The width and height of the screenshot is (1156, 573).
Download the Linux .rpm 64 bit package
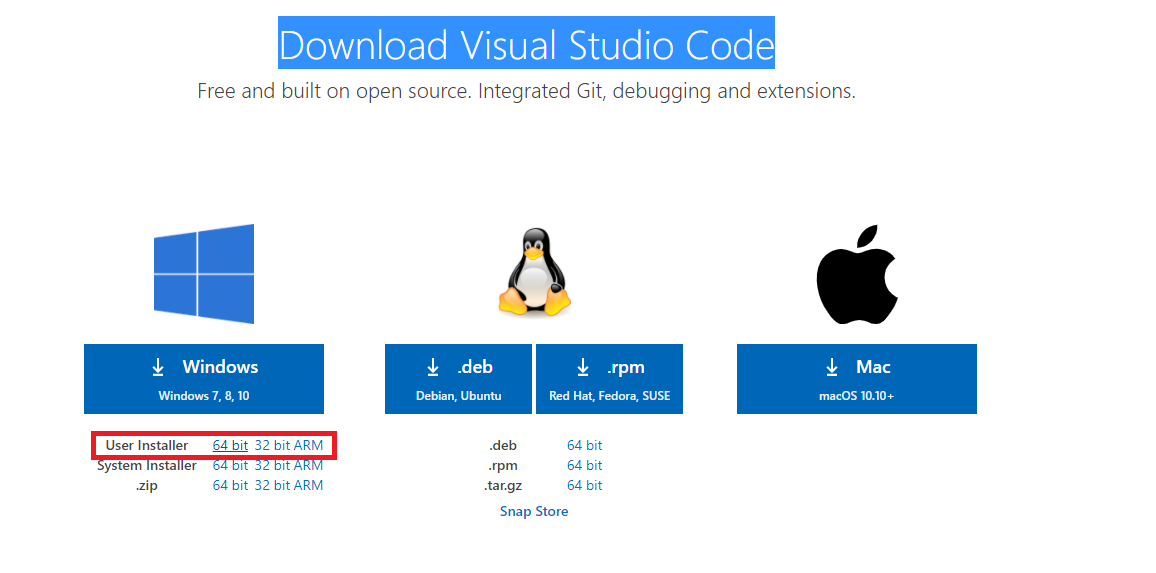tap(584, 465)
